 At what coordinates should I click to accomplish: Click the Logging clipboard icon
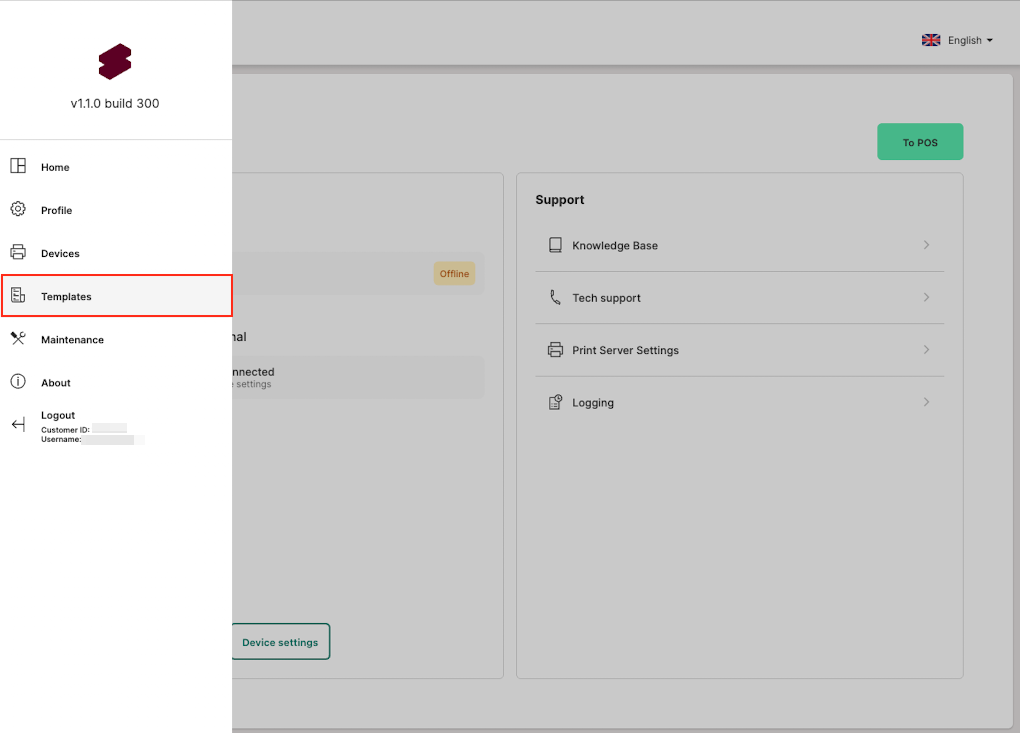tap(555, 402)
